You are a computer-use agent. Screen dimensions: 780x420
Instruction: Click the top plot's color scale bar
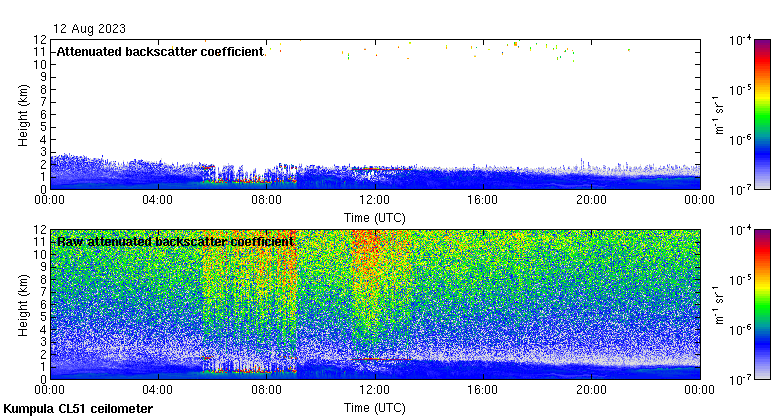tap(762, 114)
